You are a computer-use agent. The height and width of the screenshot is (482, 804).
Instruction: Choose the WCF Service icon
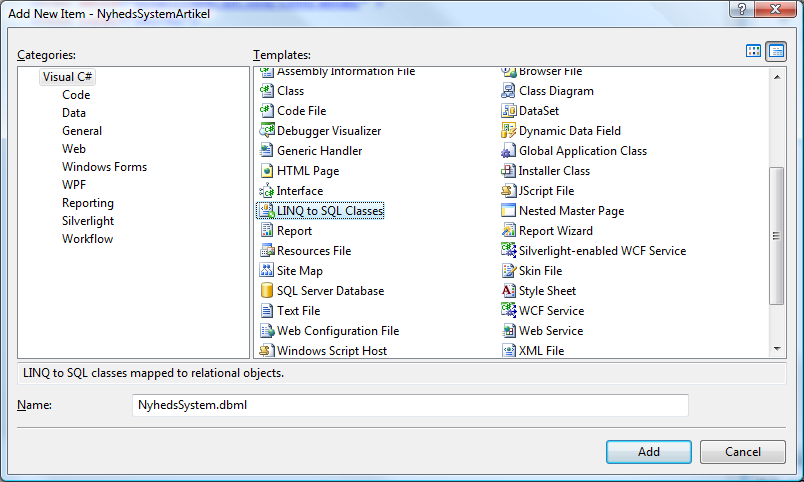(x=508, y=311)
